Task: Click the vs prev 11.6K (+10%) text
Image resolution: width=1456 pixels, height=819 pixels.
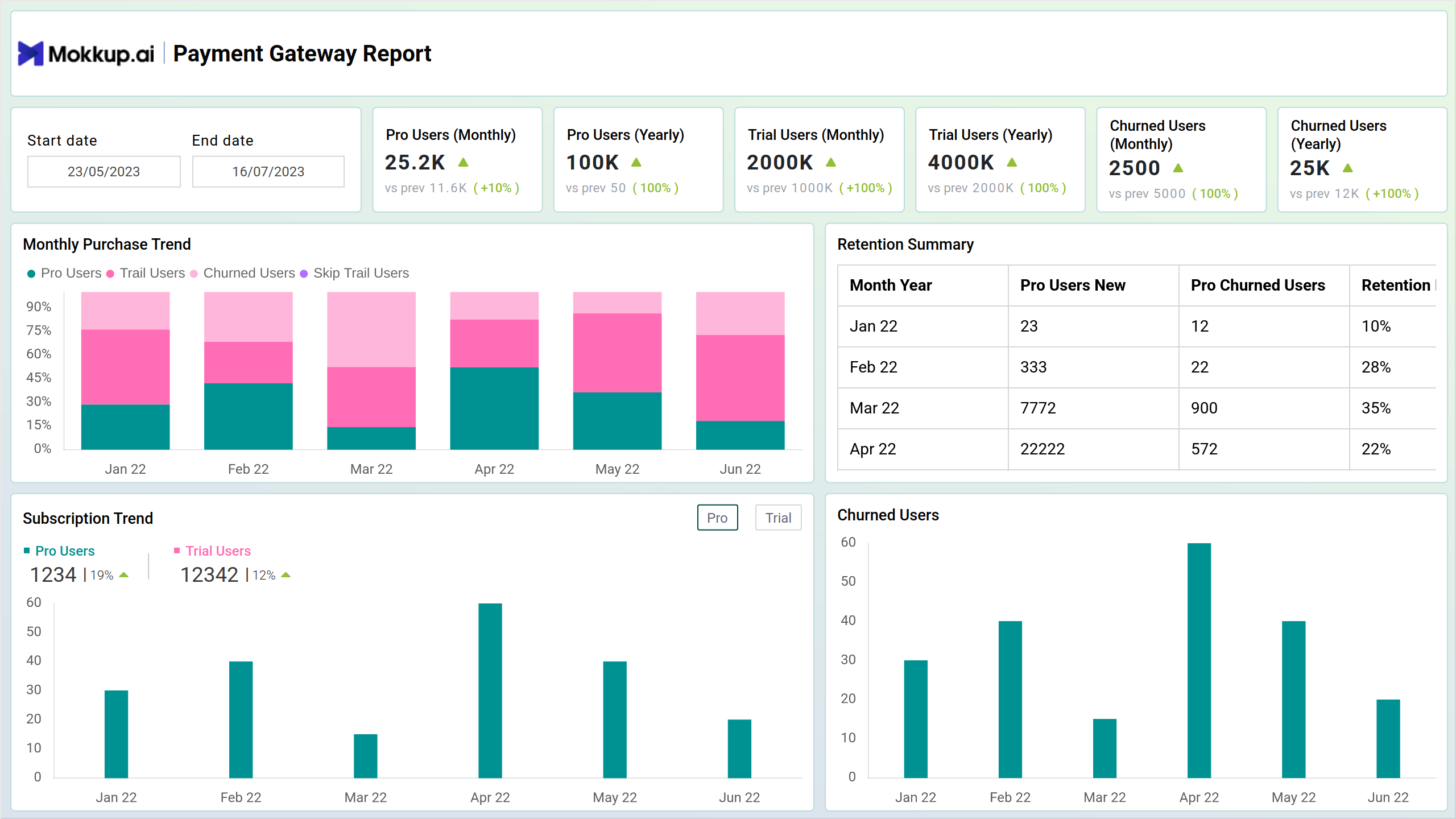Action: (452, 188)
